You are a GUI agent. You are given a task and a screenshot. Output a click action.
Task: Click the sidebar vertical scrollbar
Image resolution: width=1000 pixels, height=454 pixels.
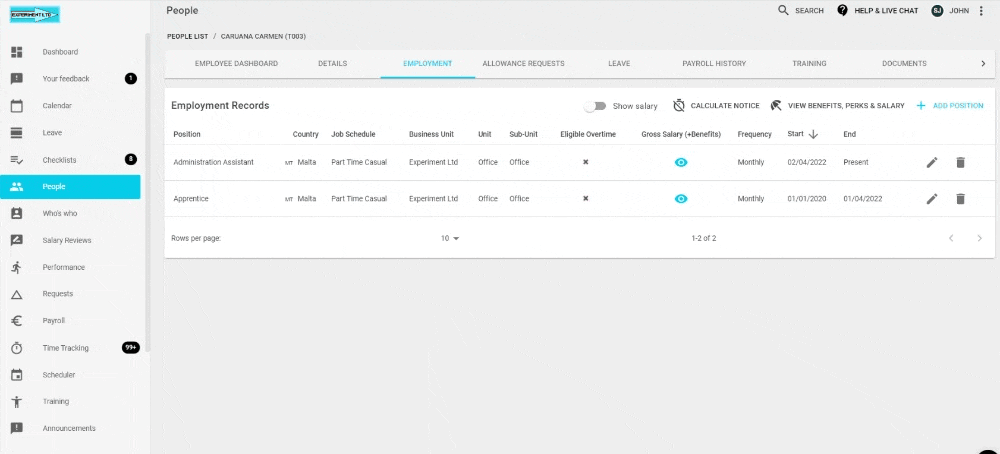pyautogui.click(x=149, y=191)
